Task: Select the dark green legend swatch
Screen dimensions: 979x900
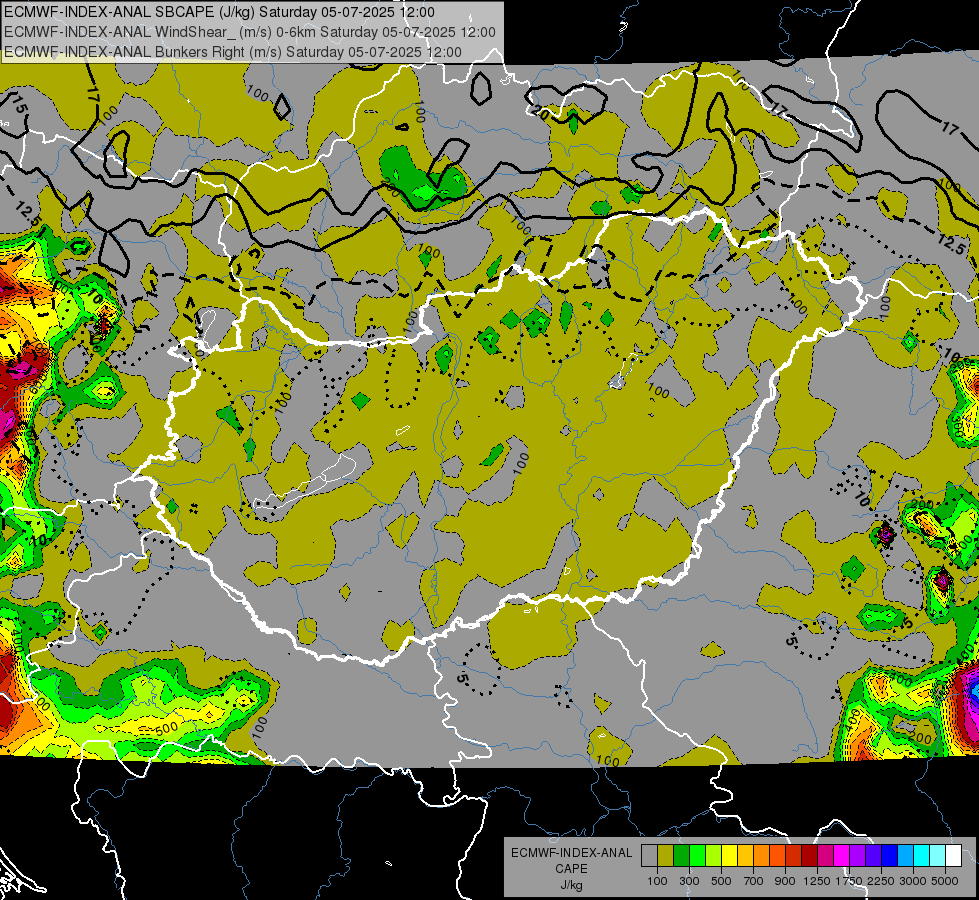Action: click(x=681, y=856)
